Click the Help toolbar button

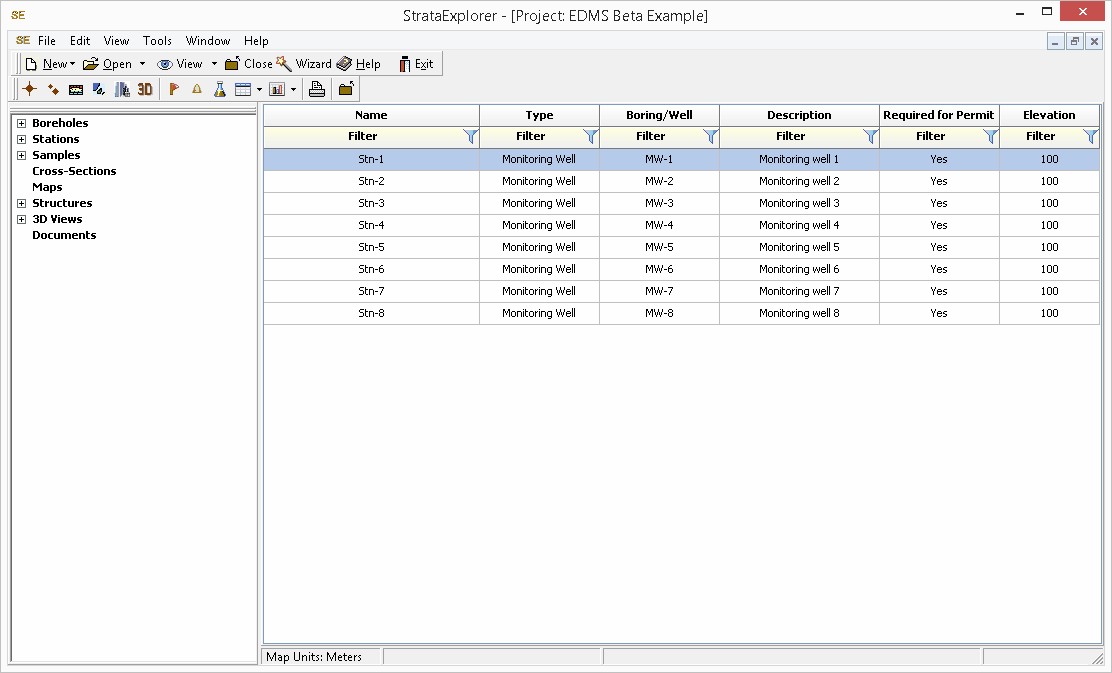[x=359, y=64]
